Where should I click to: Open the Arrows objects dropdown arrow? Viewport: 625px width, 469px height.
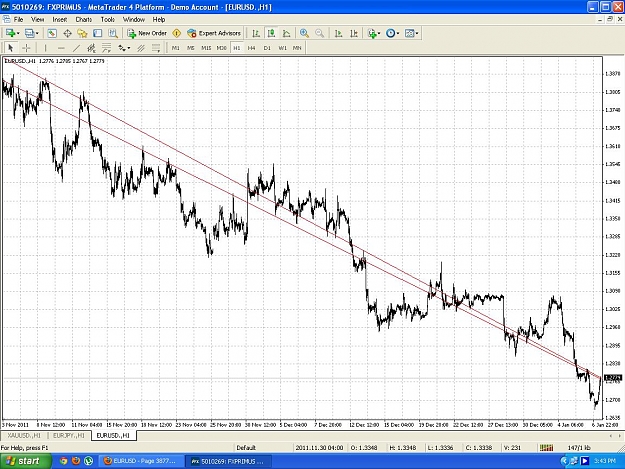pos(129,48)
